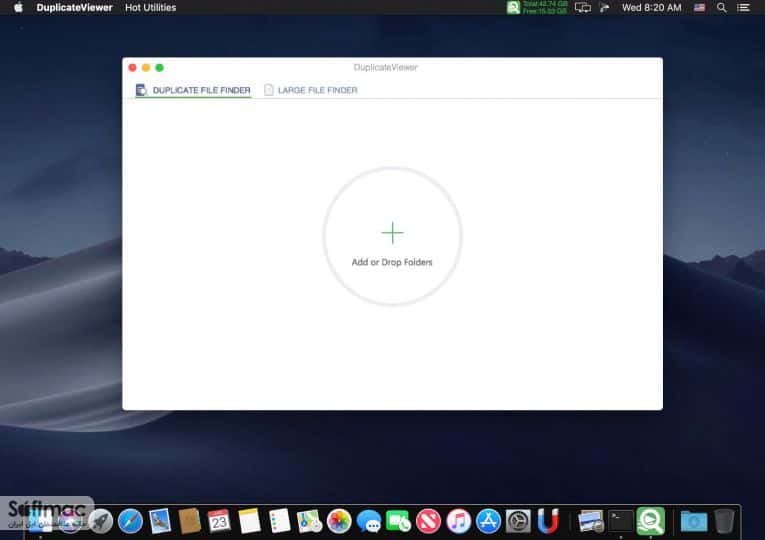Open Spotlight search magnifier

722,7
